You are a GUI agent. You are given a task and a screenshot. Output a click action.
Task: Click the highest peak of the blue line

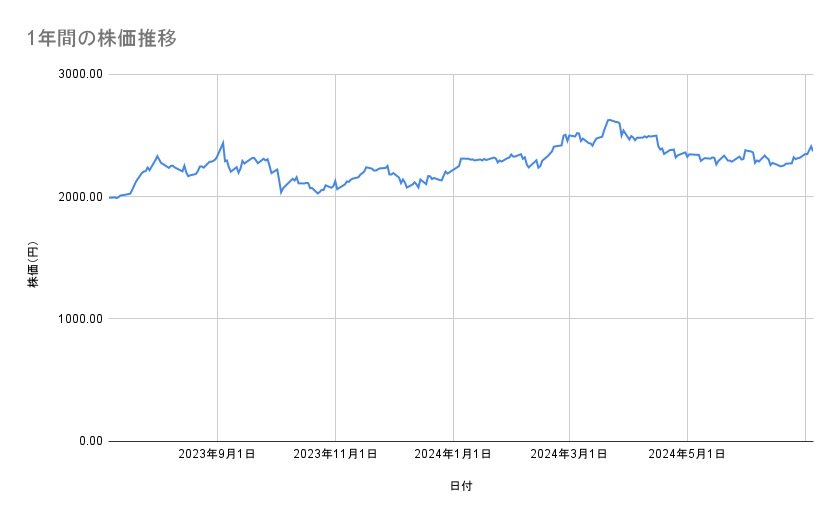pos(609,119)
